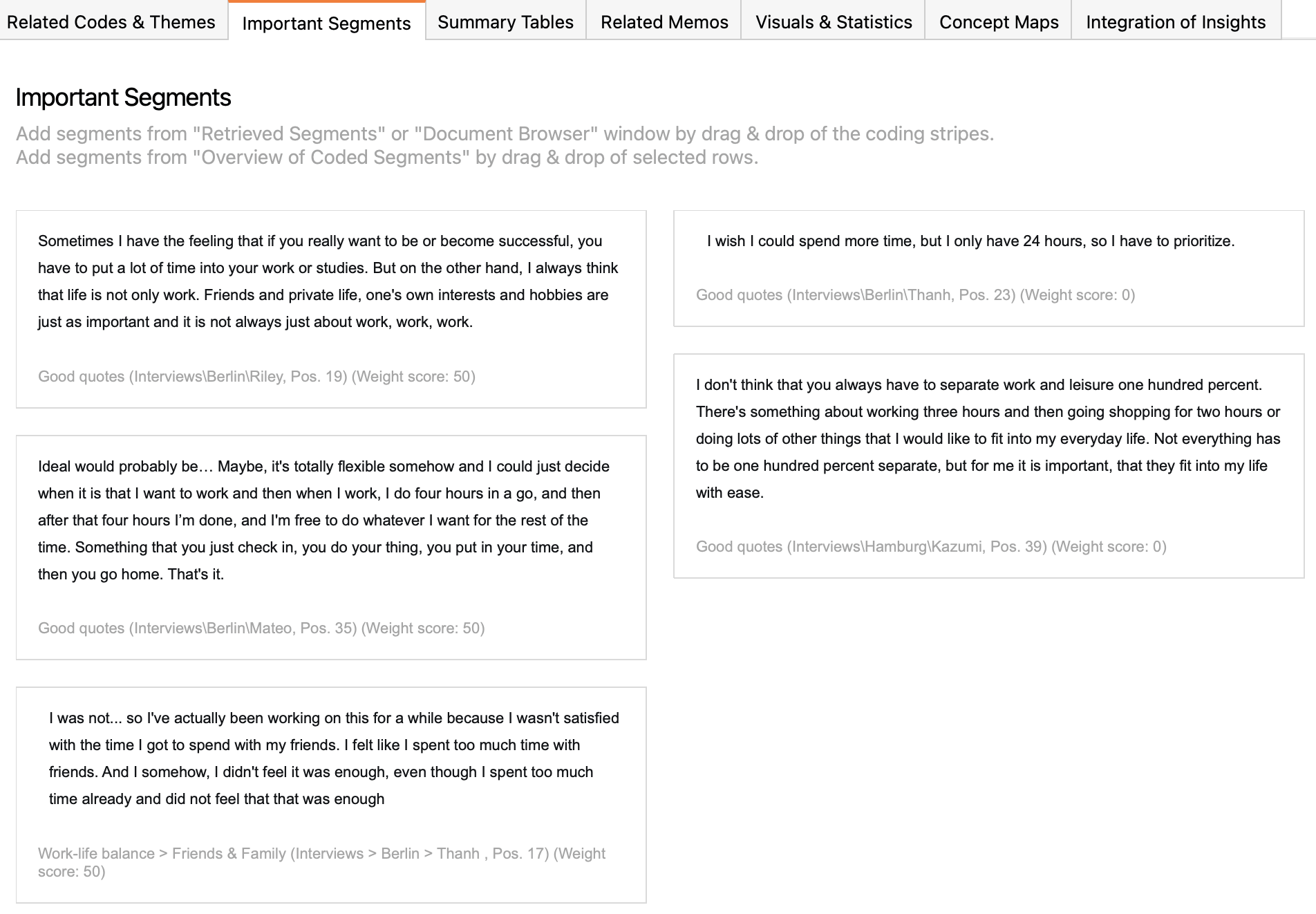Switch to Concept Maps tab
Image resolution: width=1316 pixels, height=914 pixels.
click(999, 22)
